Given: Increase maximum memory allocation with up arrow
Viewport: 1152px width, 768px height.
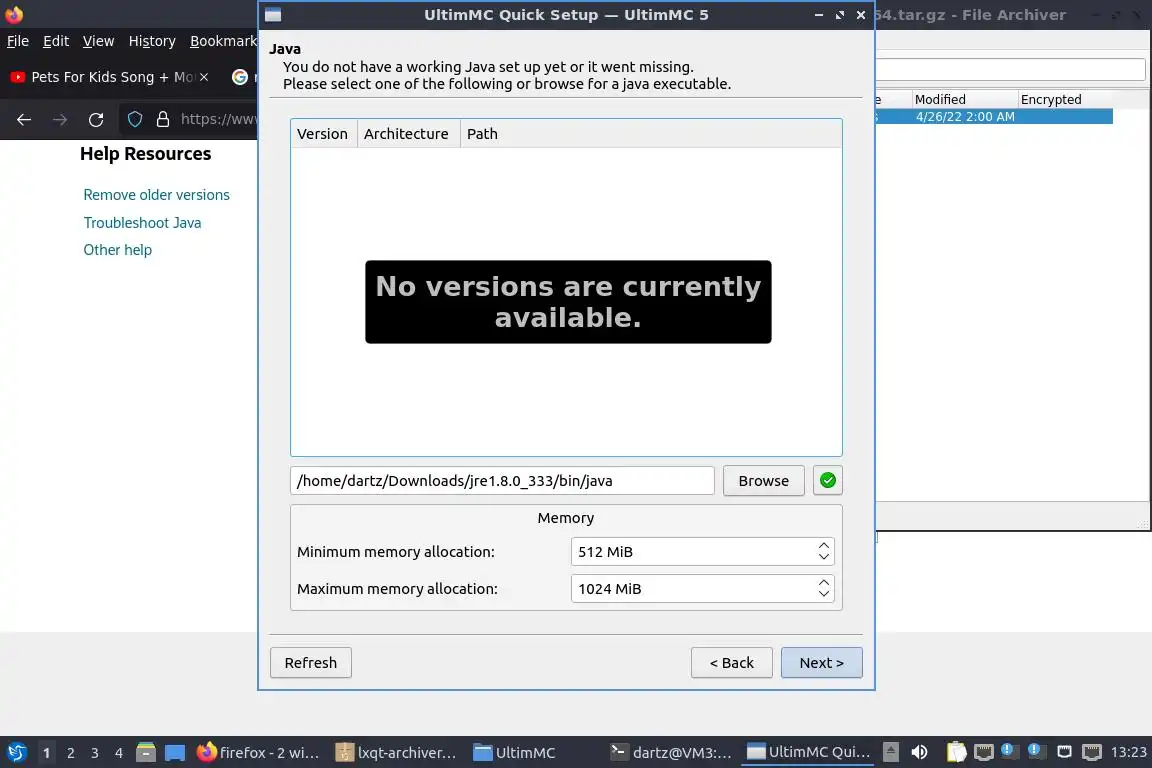Looking at the screenshot, I should click(x=824, y=582).
